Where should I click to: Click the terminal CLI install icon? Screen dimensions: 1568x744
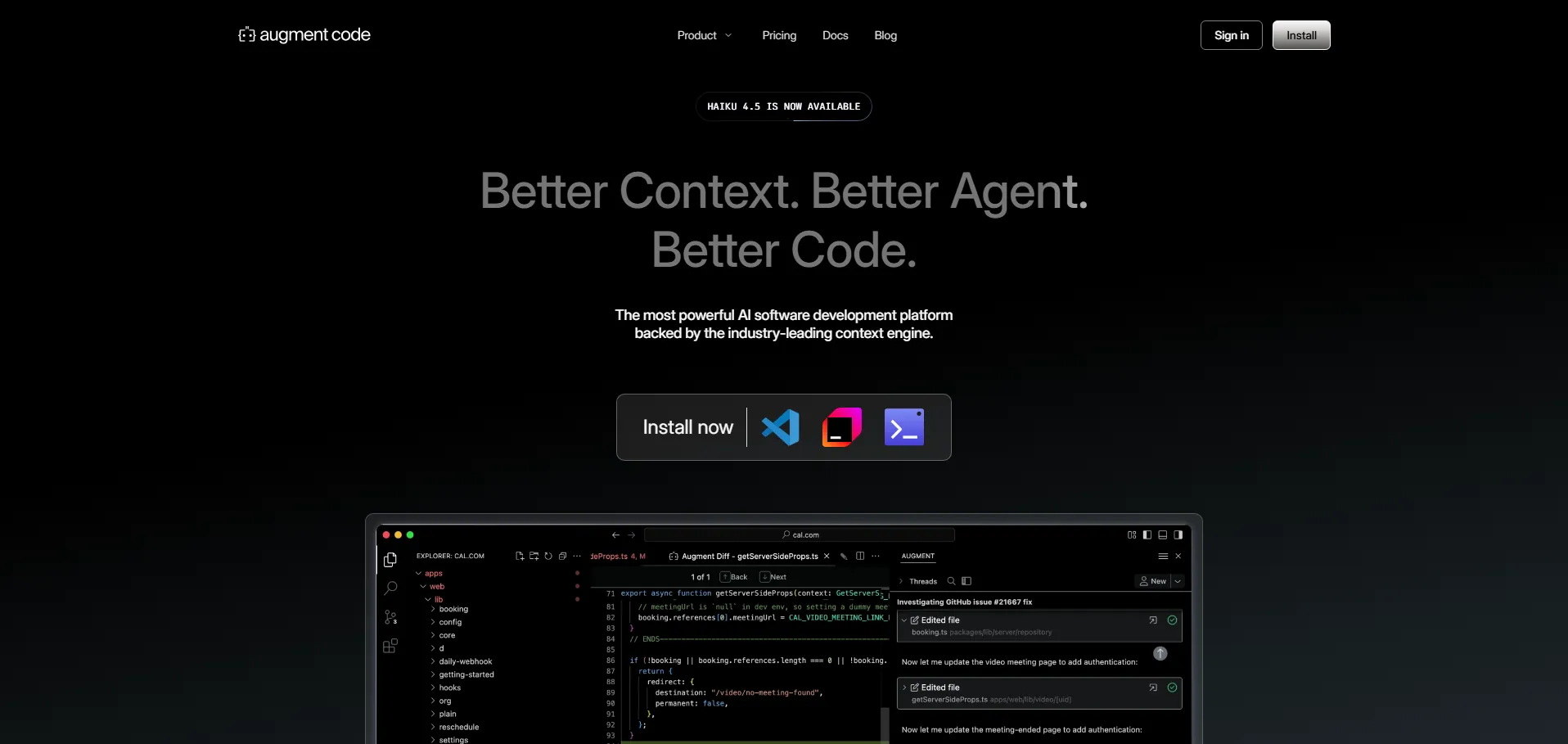(903, 427)
